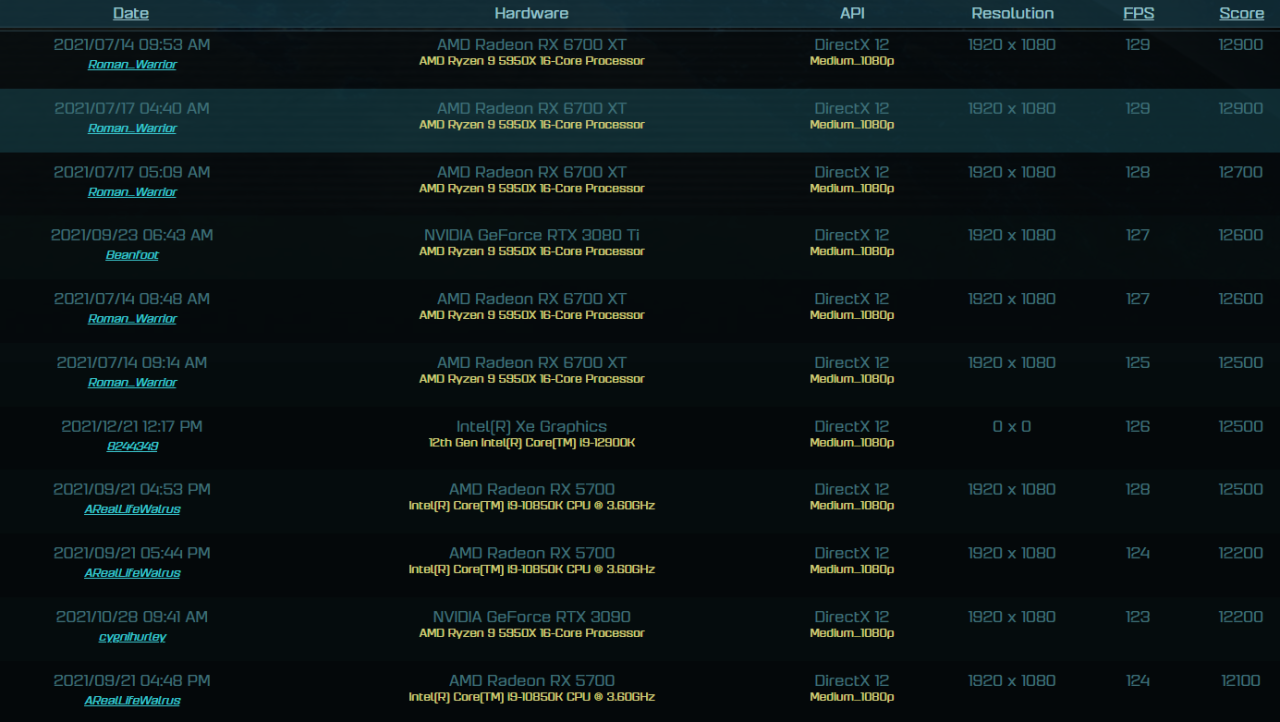Select the date 2021/07/17 05:09 AM
The width and height of the screenshot is (1280, 722).
coord(132,172)
